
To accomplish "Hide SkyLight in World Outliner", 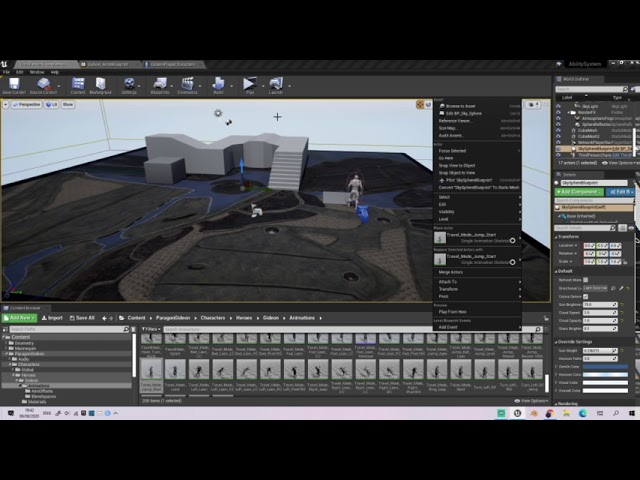I will tap(558, 106).
